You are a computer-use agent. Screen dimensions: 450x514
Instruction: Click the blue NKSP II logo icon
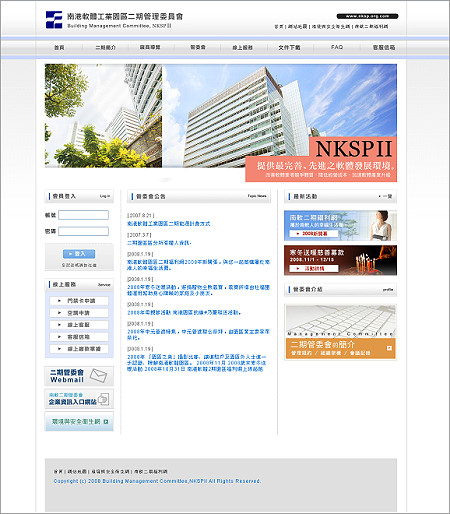coord(54,20)
